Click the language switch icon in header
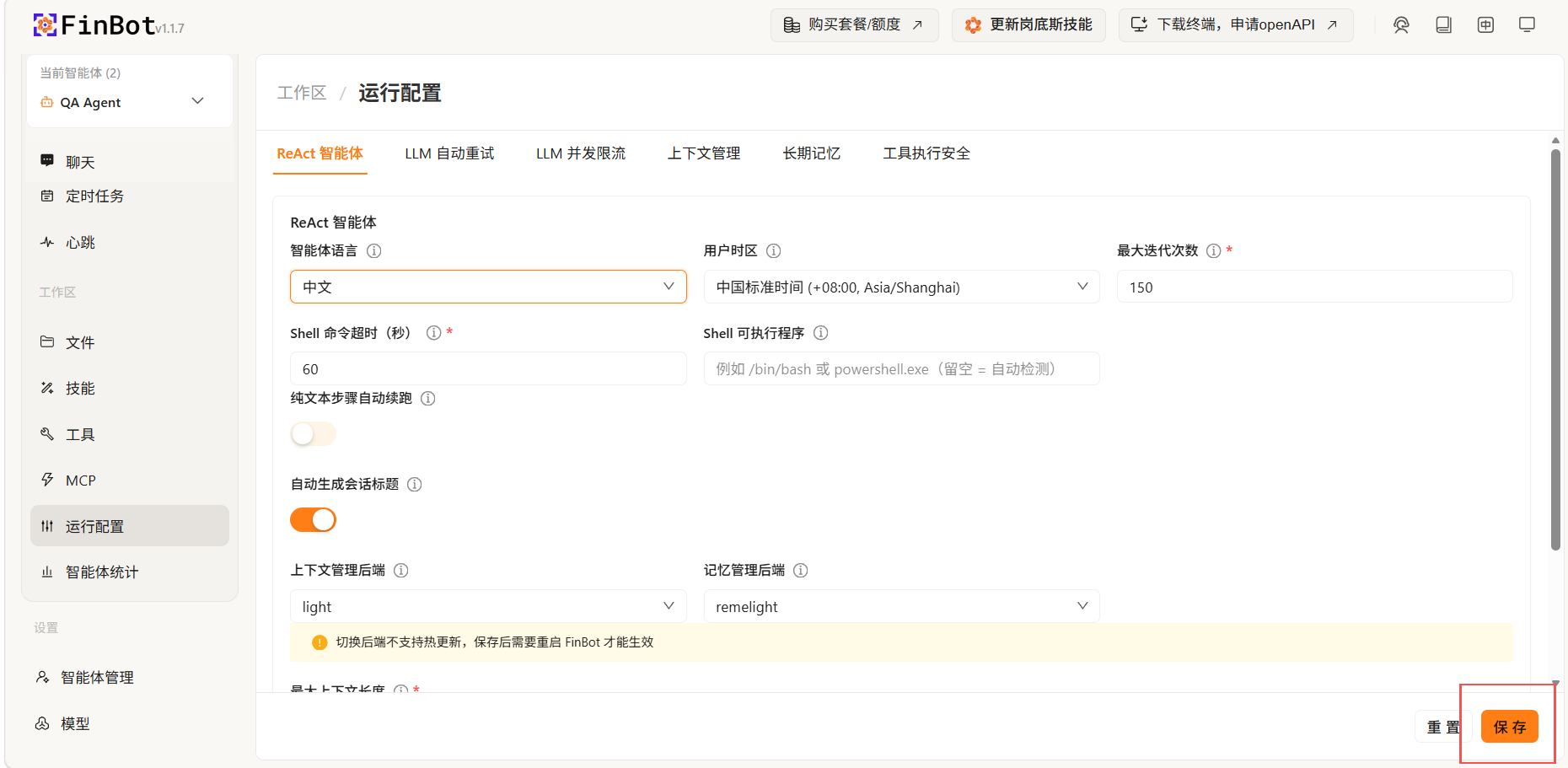This screenshot has height=768, width=1568. [x=1485, y=25]
